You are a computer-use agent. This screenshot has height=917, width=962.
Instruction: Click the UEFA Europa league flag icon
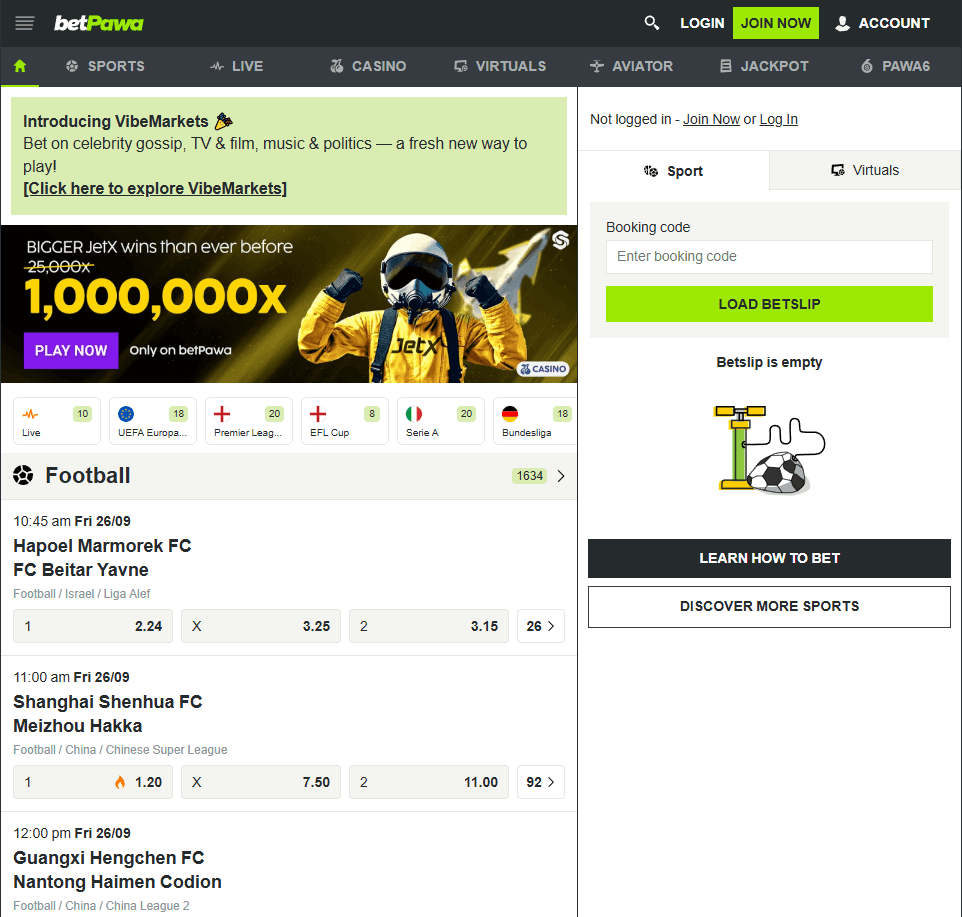pyautogui.click(x=126, y=414)
